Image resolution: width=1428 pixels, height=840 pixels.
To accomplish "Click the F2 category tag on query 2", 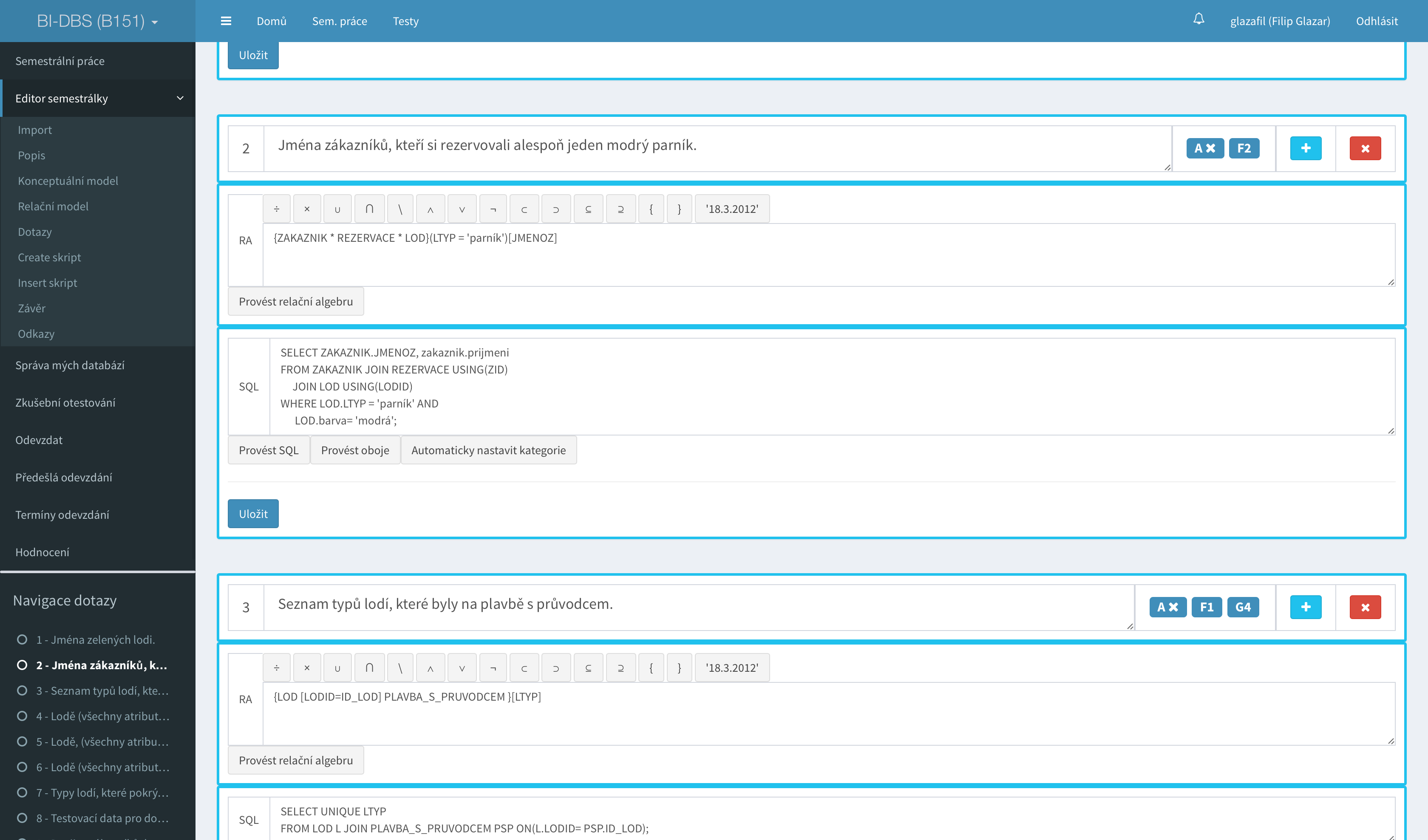I will click(1244, 148).
